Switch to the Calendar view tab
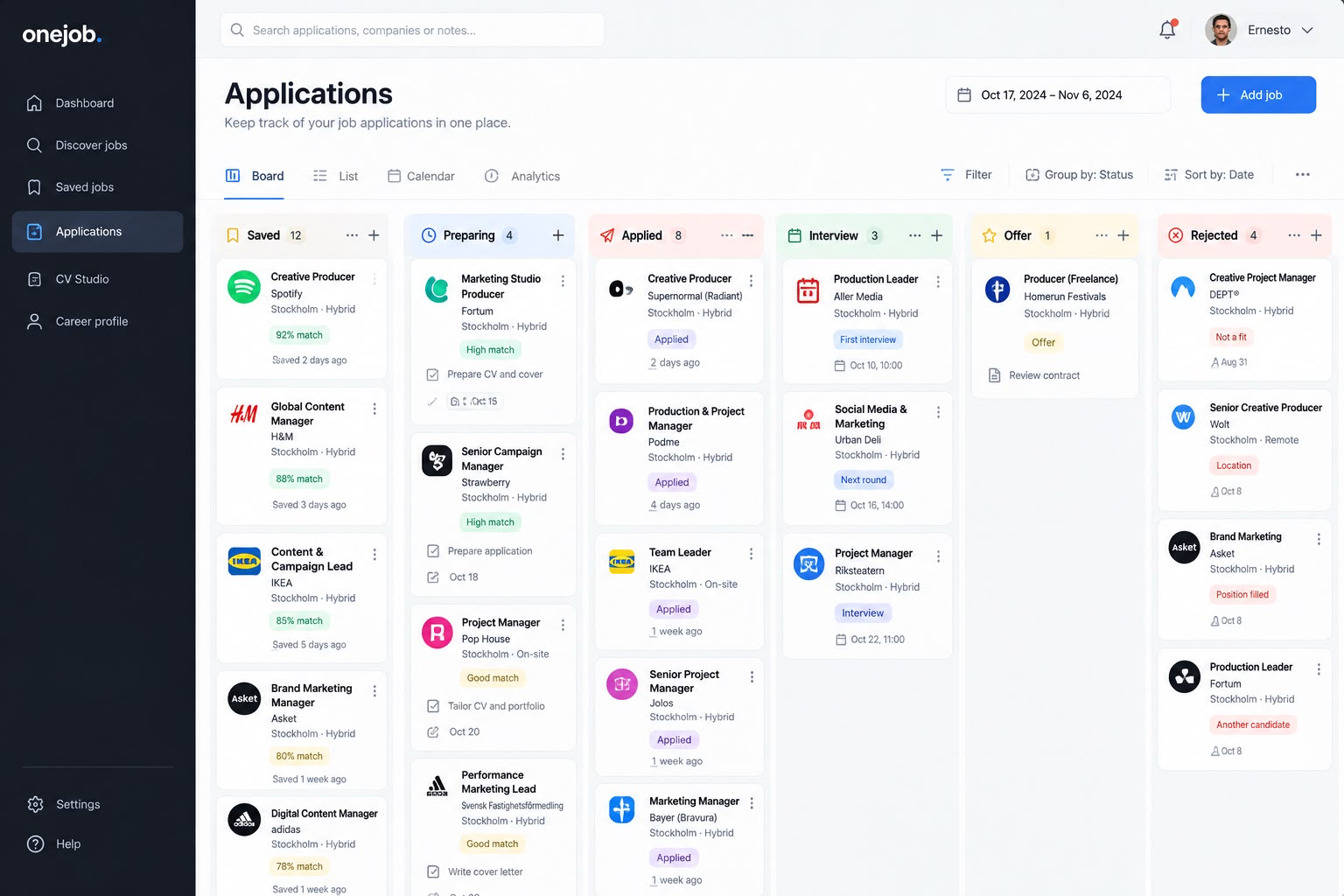1344x896 pixels. 421,176
